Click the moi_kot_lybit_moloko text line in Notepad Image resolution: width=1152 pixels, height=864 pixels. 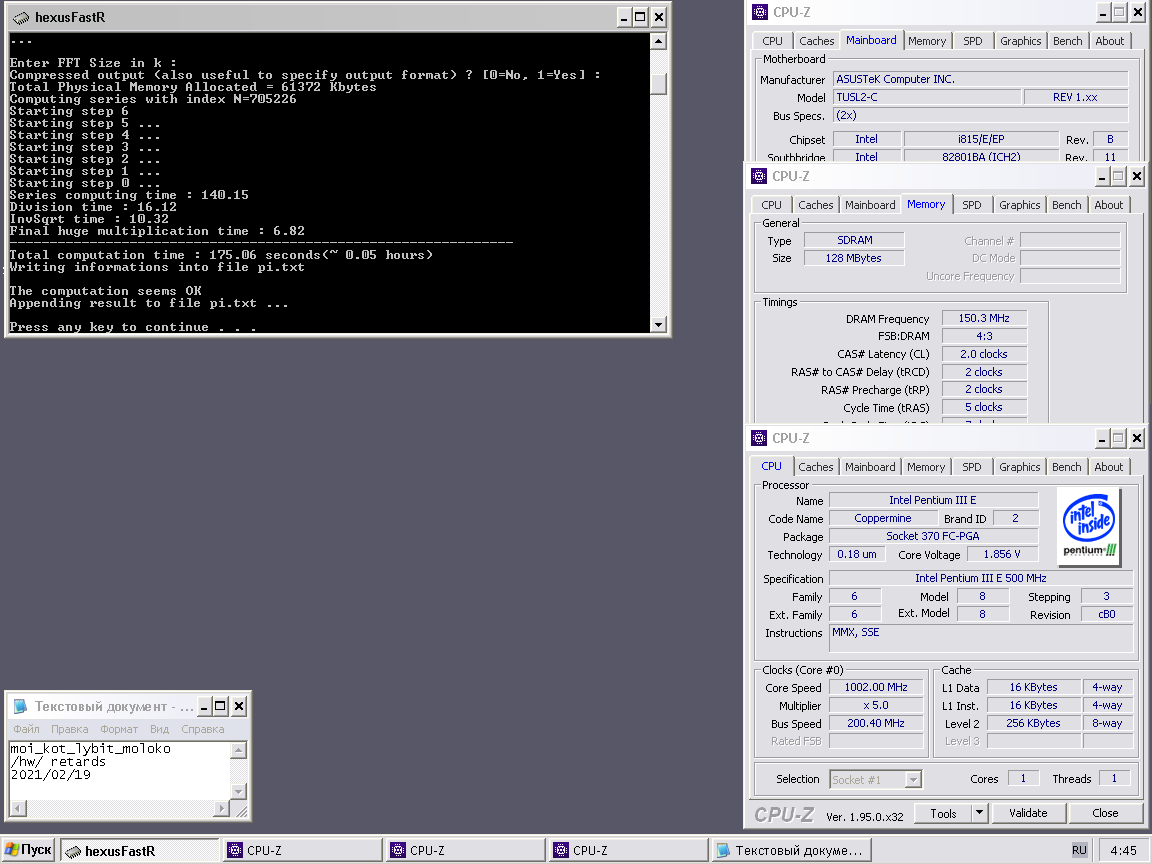[90, 749]
